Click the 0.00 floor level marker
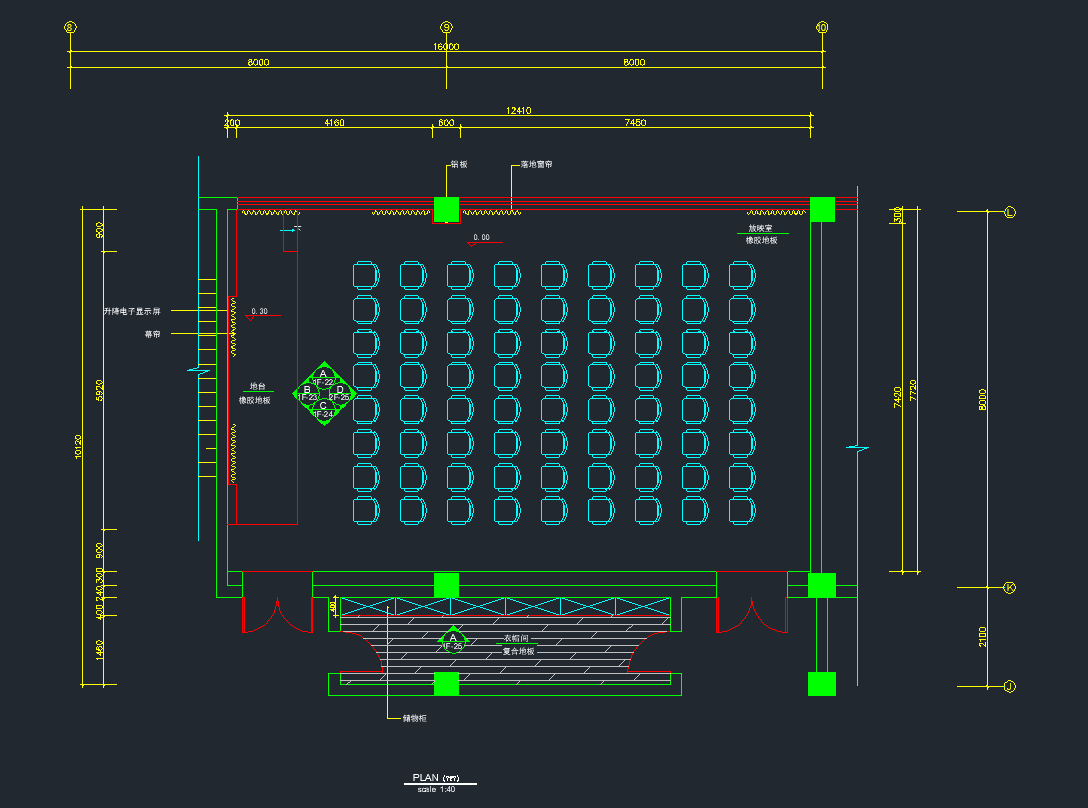 point(482,238)
